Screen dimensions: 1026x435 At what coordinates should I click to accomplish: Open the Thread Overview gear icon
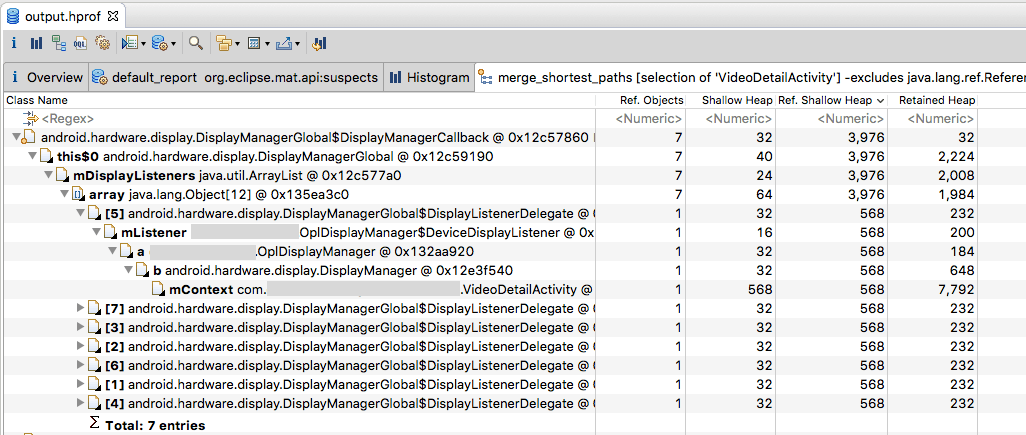(102, 43)
